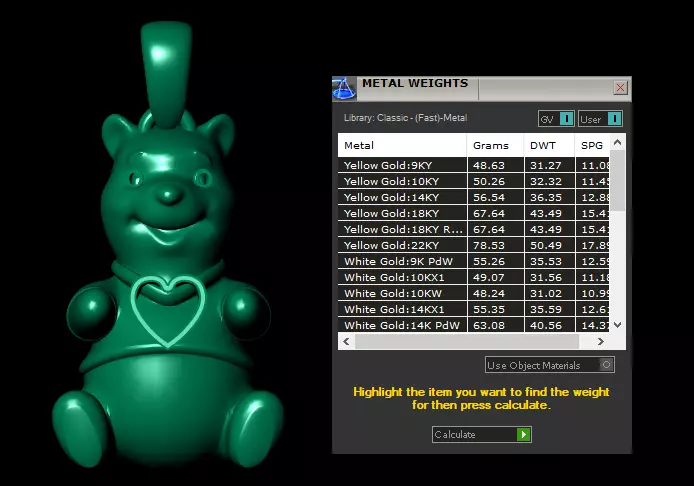Click the 35.59 DWT value

[x=546, y=309]
